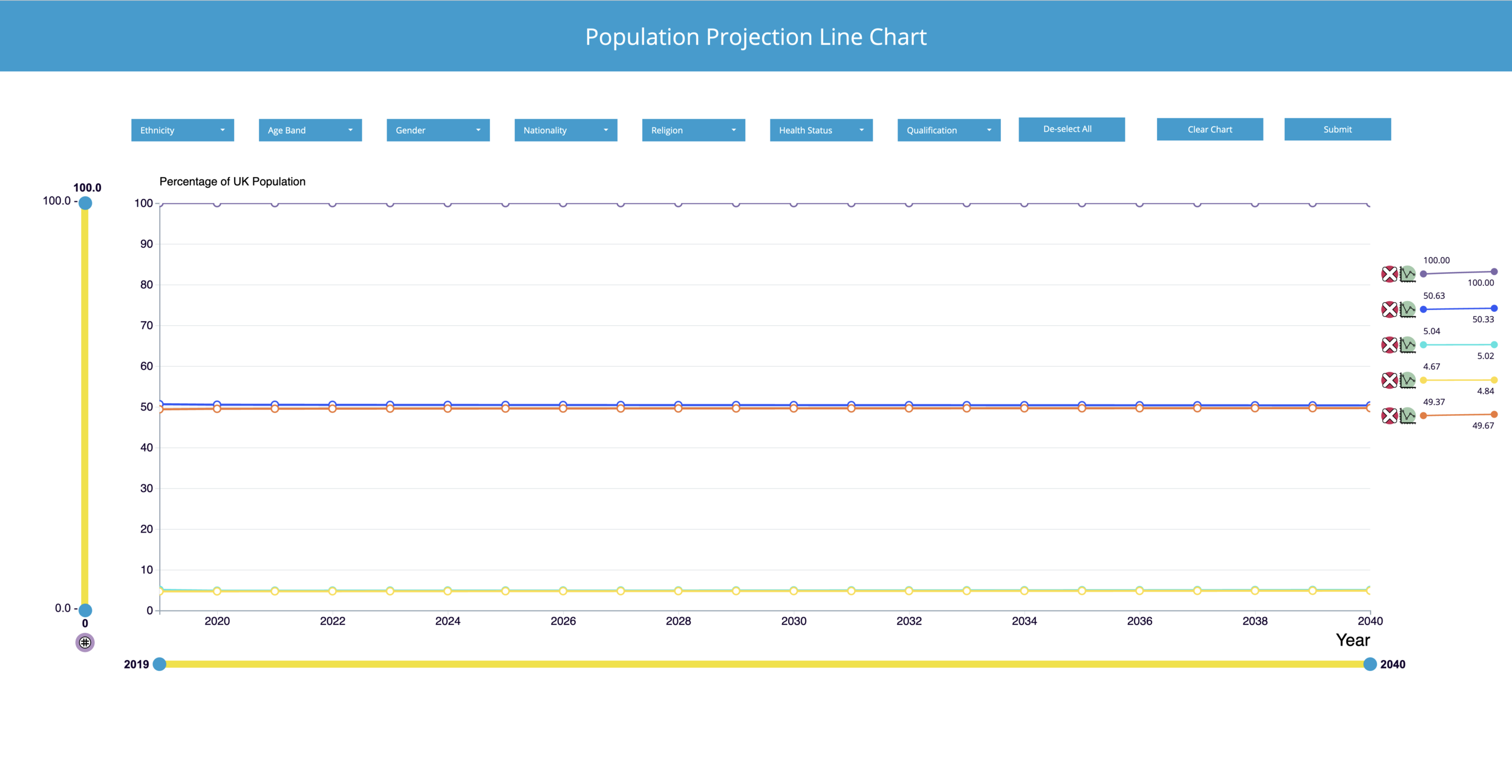Screen dimensions: 1512x784
Task: Click the vertical slider's bottom handle at 0.0
Action: point(85,610)
